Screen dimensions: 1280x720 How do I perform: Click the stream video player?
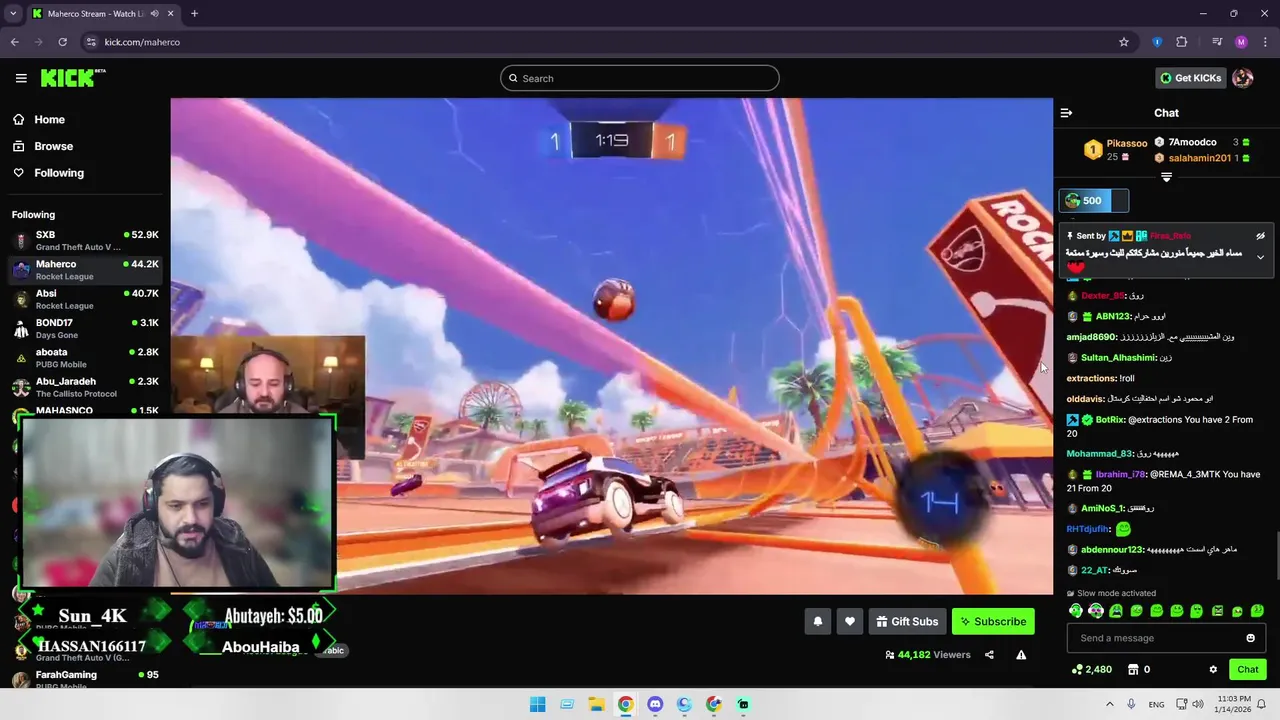611,346
